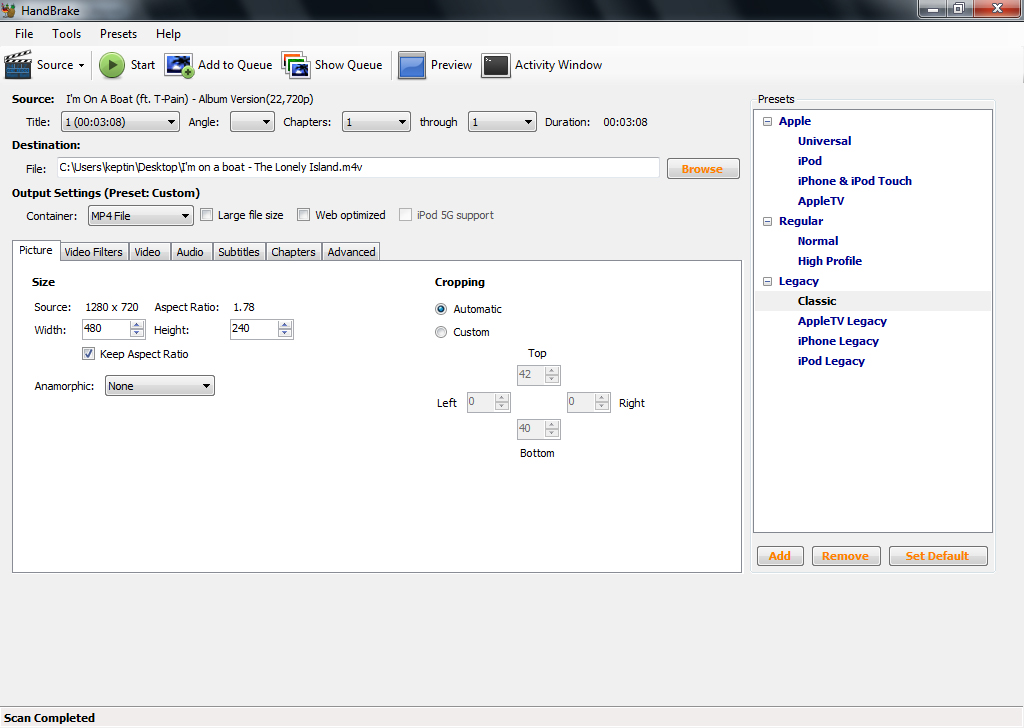Open the through chapter dropdown
The height and width of the screenshot is (728, 1024).
point(502,122)
